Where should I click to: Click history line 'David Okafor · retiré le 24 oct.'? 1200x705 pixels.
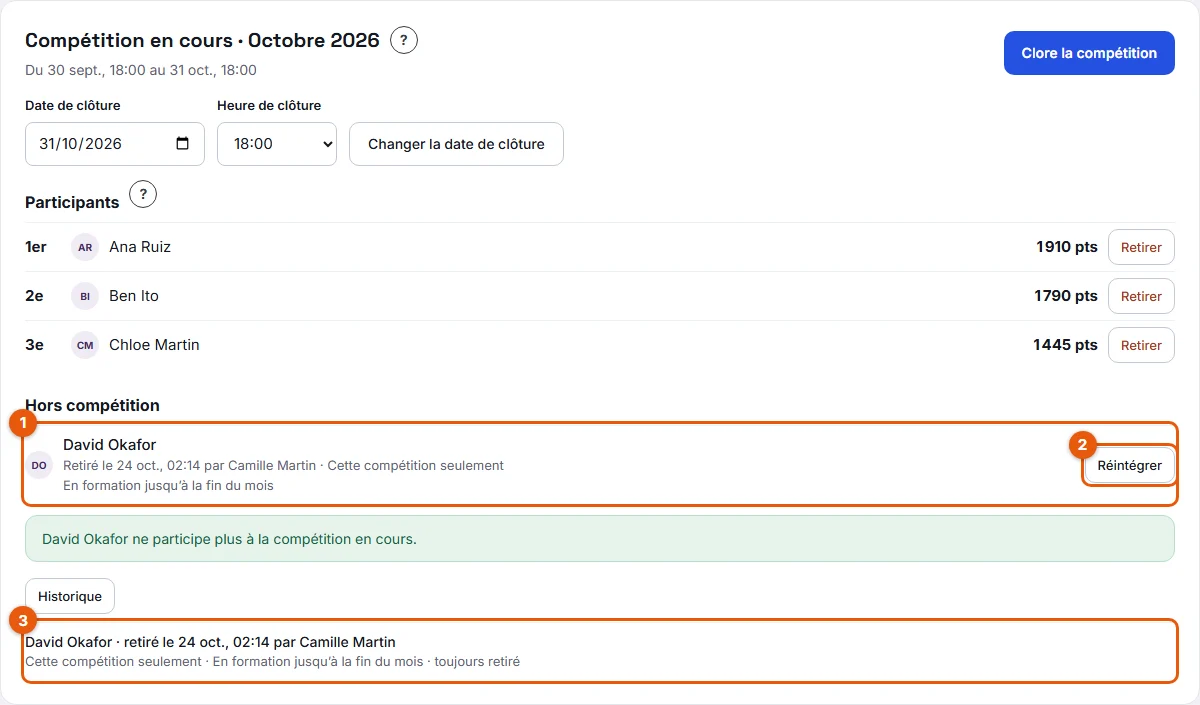click(210, 642)
